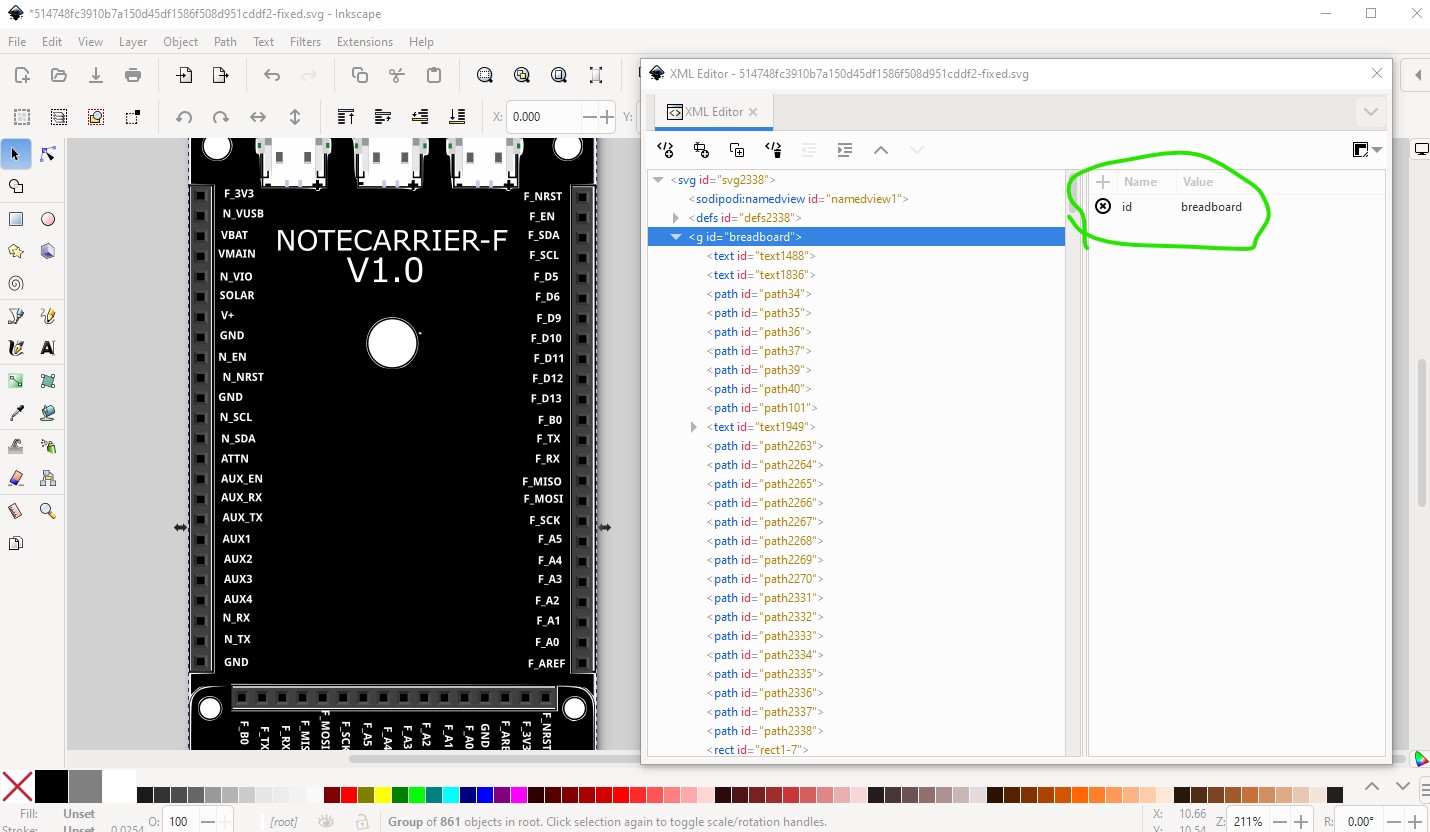The width and height of the screenshot is (1430, 832).
Task: Click Rotate 90 degrees counter-clockwise icon
Action: (x=184, y=117)
